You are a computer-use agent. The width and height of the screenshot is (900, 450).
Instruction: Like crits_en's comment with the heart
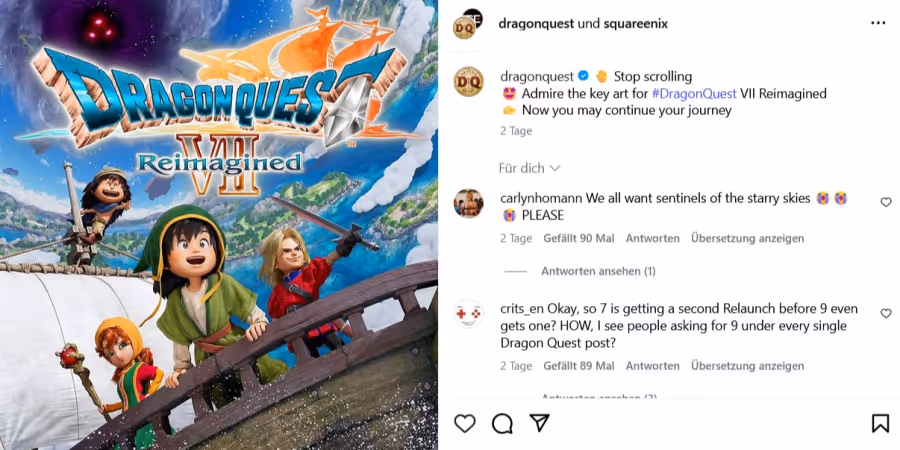[886, 313]
